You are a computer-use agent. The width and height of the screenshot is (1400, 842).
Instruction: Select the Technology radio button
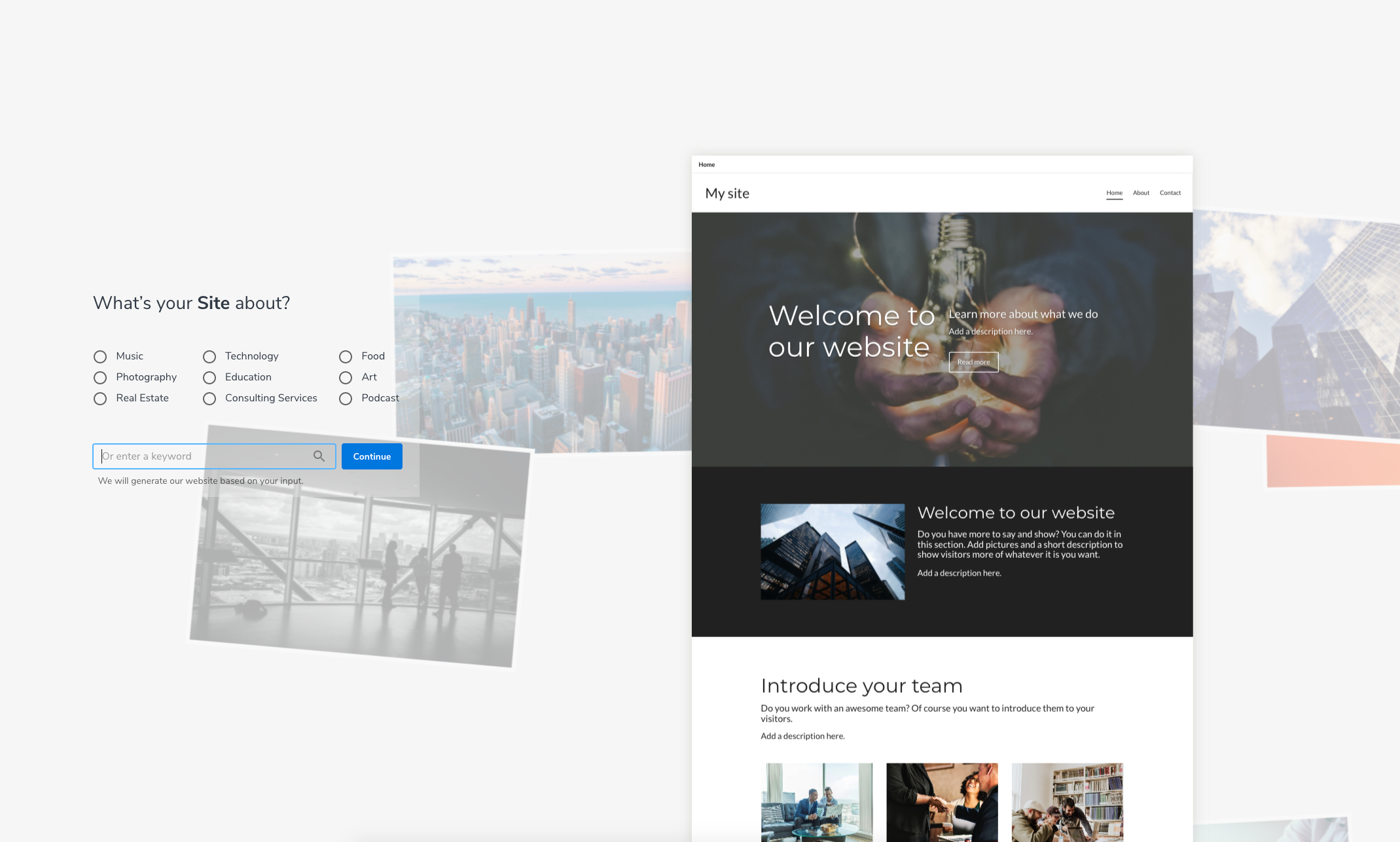pos(209,356)
